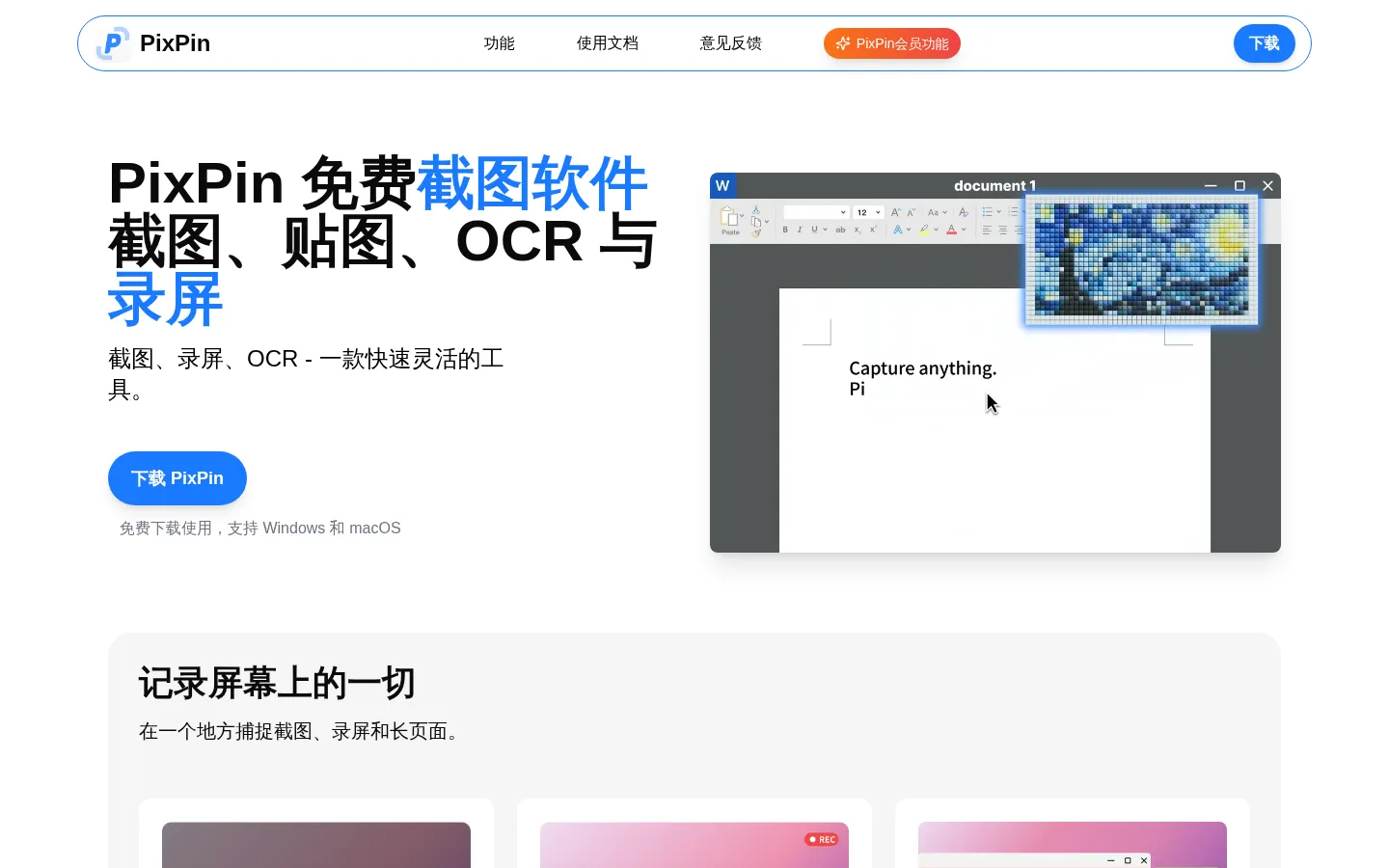Toggle Underline U in mock-up ribbon
Viewport: 1389px width, 868px height.
pyautogui.click(x=814, y=230)
